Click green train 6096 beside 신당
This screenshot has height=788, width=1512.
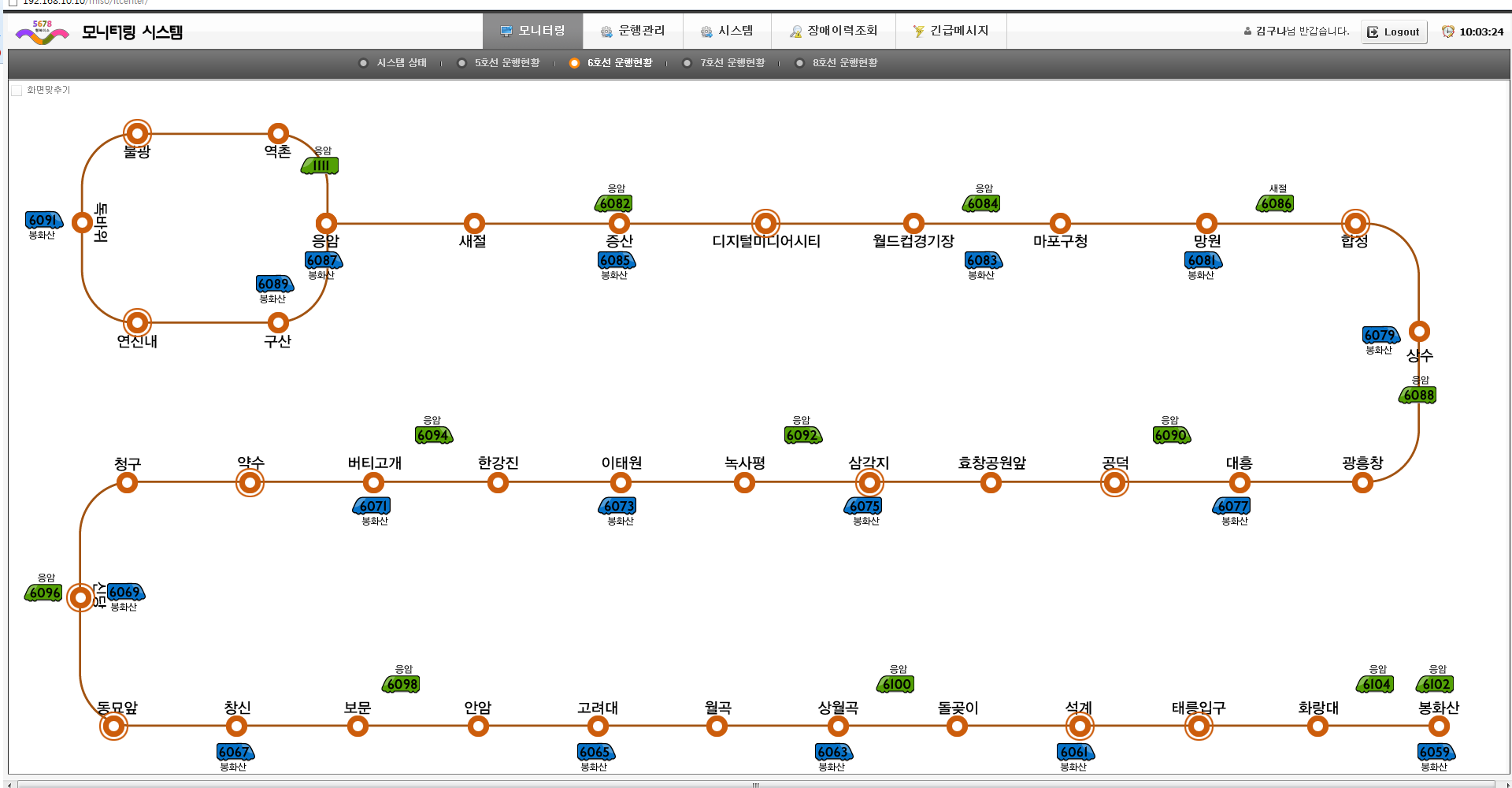tap(44, 593)
